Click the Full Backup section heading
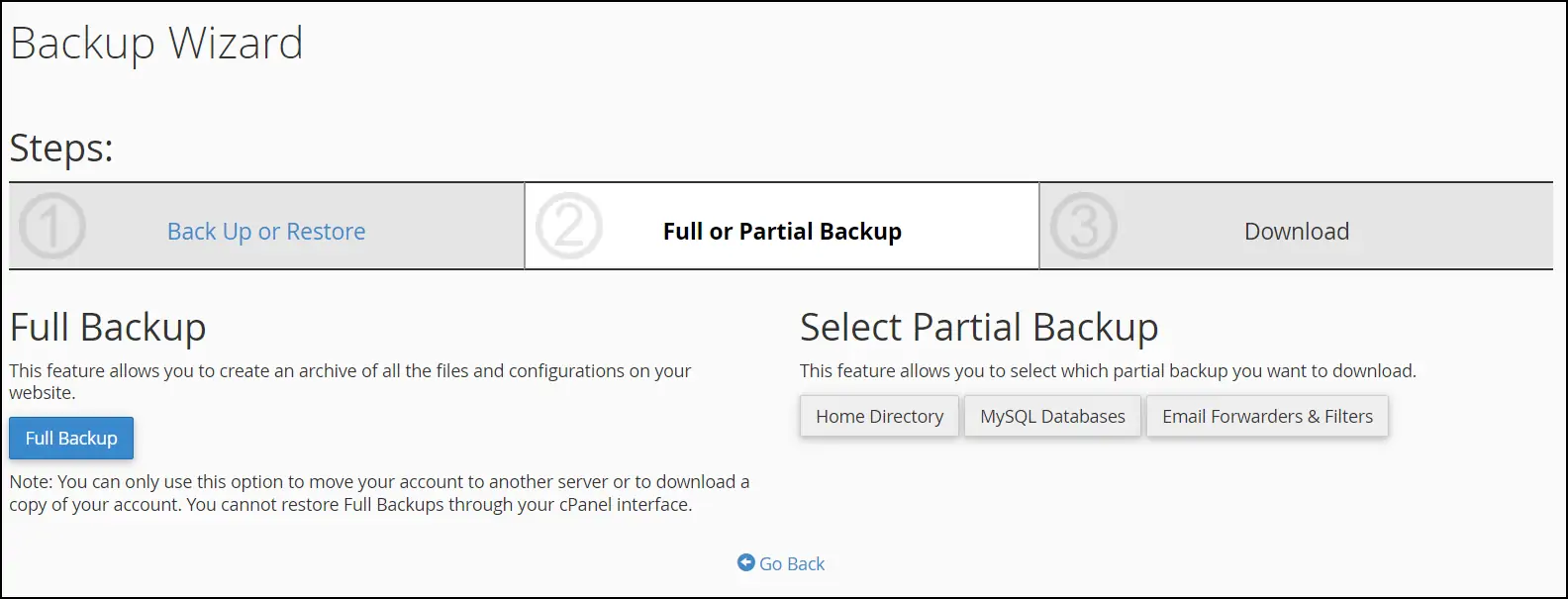The height and width of the screenshot is (599, 1568). [108, 328]
